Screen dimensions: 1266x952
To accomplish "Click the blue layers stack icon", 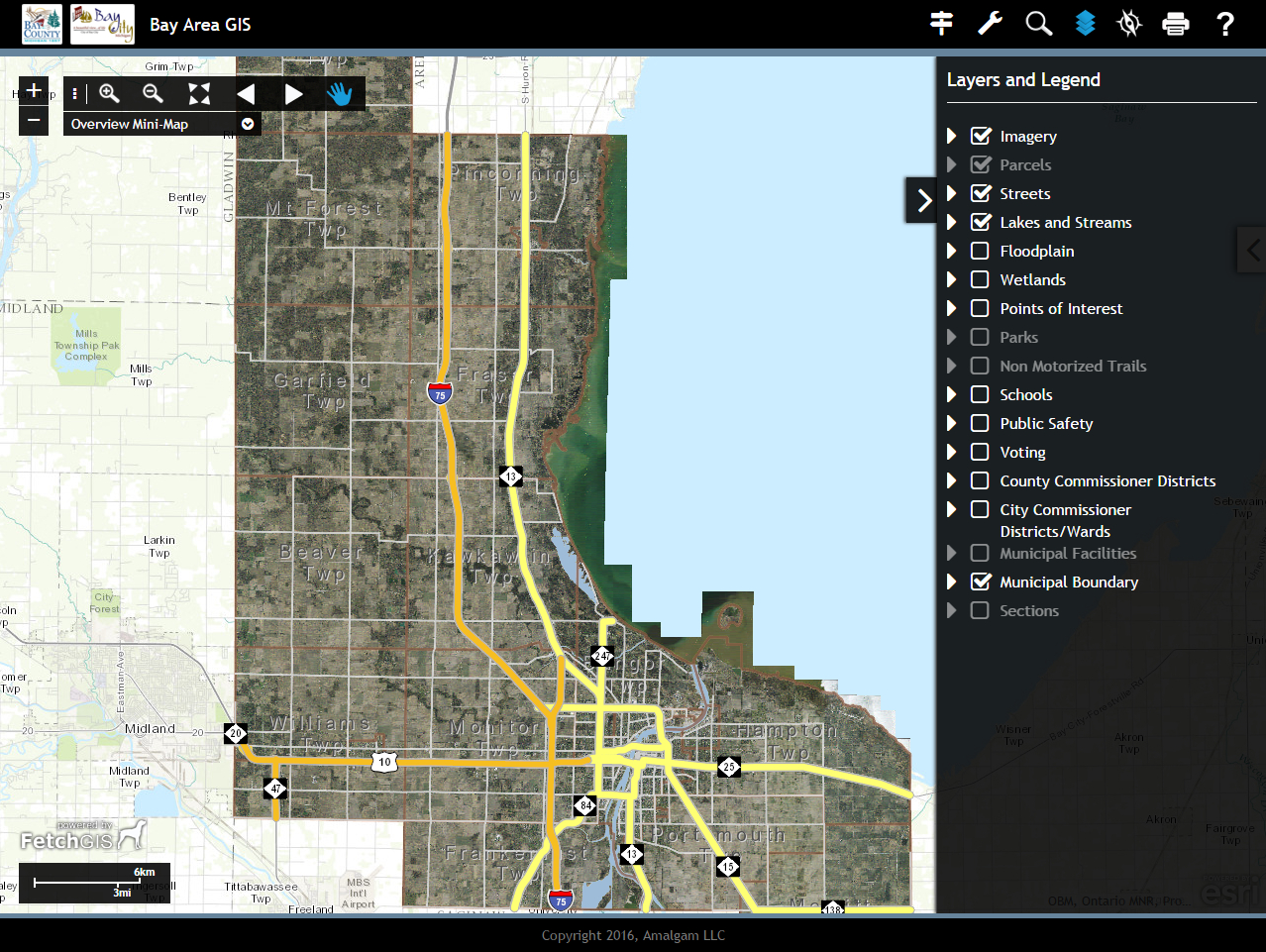I will 1086,24.
